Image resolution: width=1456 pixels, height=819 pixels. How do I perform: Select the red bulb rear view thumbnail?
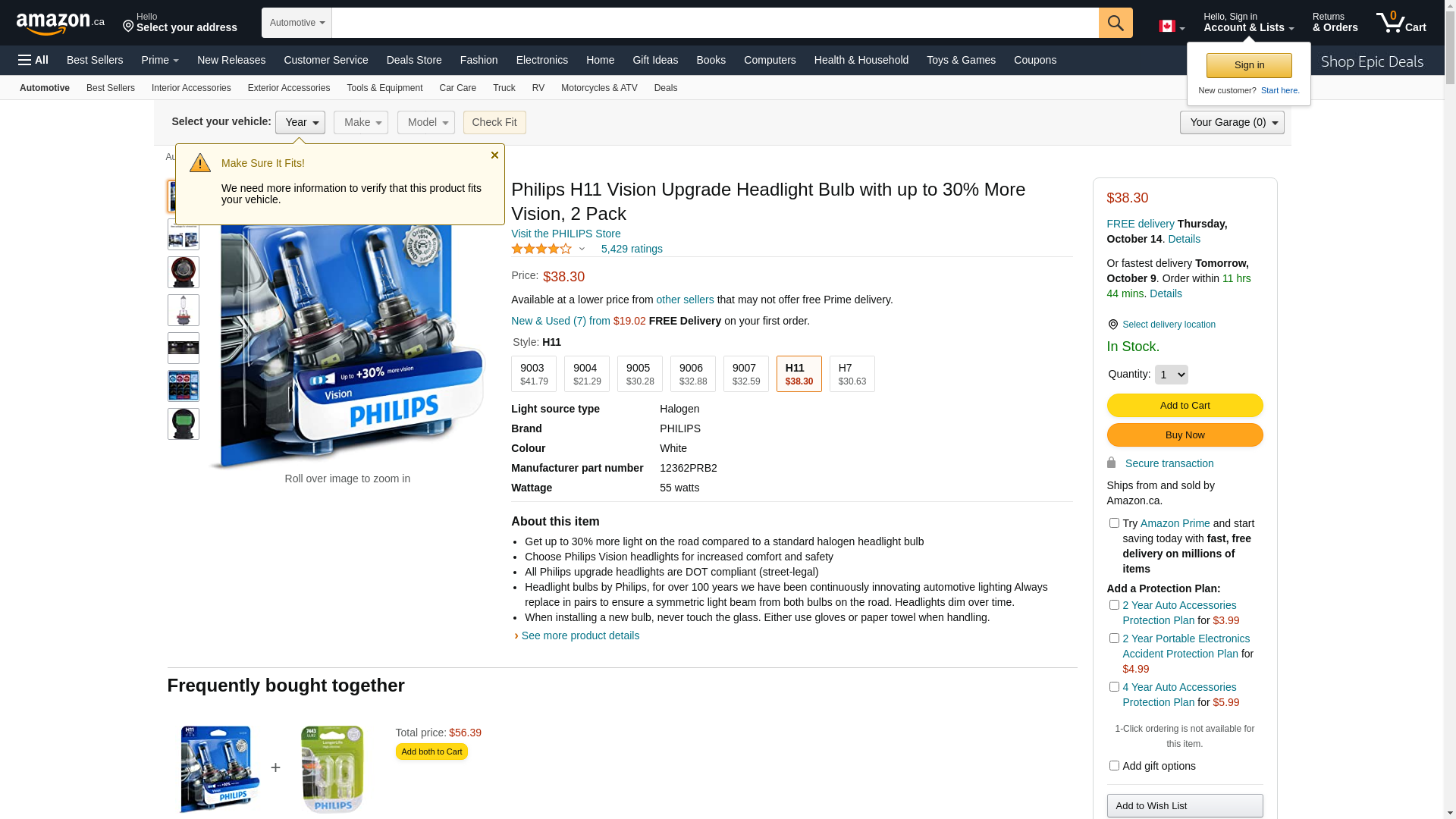click(x=184, y=272)
